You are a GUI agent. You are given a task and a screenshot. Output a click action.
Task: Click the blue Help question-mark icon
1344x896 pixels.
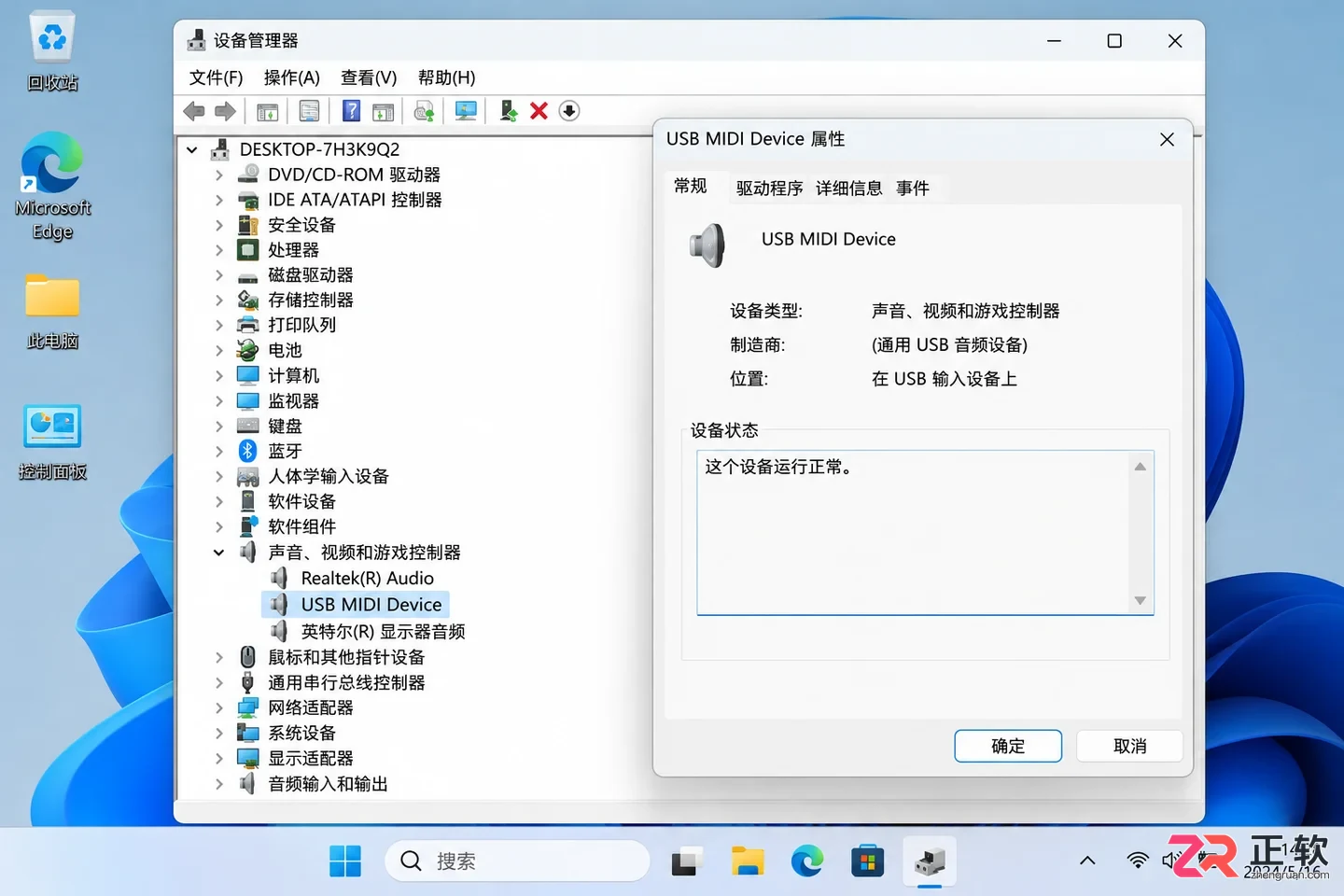(x=351, y=111)
